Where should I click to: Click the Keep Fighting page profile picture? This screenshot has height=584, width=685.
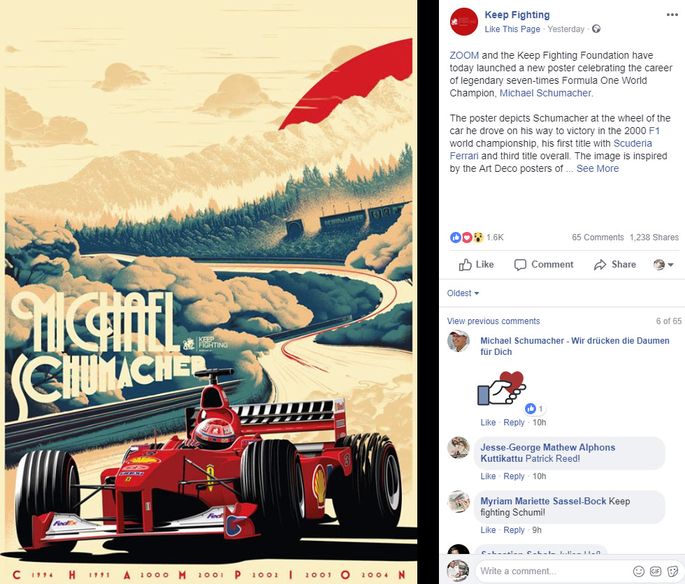464,21
